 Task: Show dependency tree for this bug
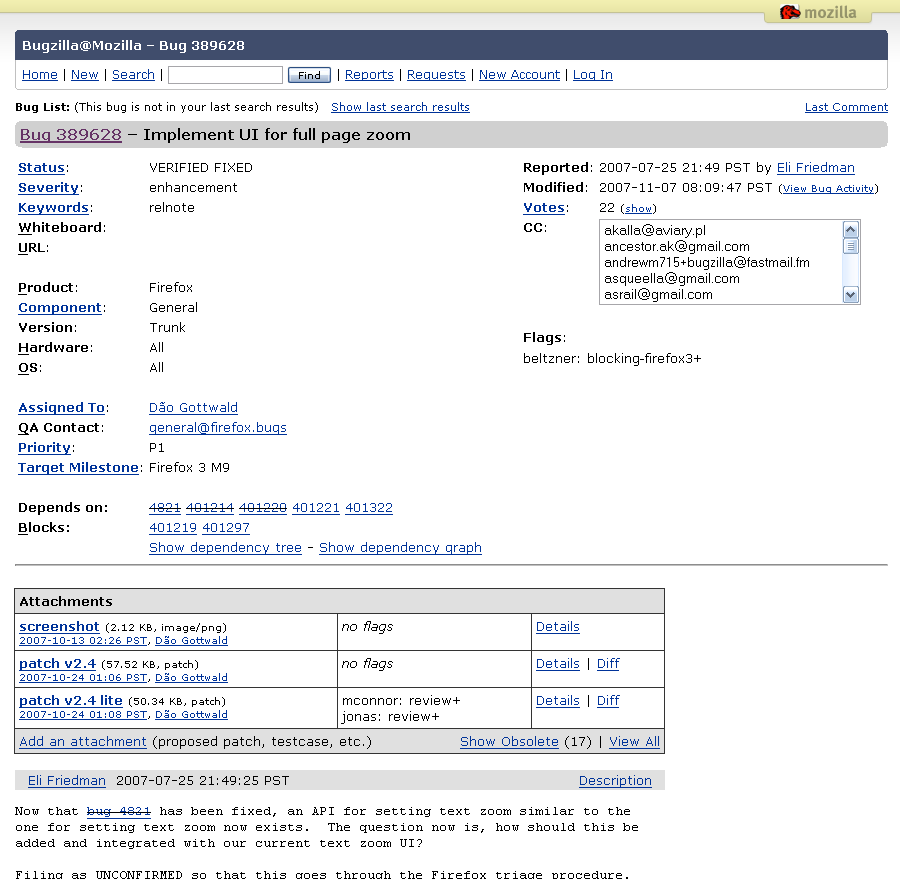click(x=225, y=548)
